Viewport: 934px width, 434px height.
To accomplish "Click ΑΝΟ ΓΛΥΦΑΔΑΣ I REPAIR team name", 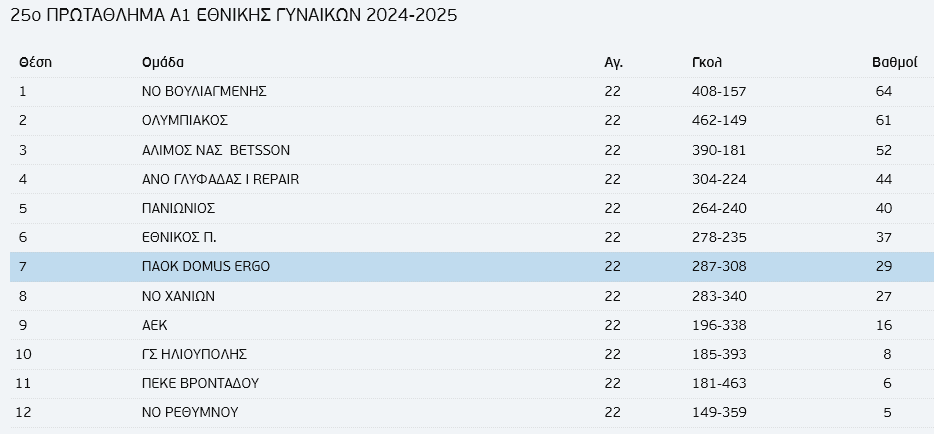I will click(220, 179).
